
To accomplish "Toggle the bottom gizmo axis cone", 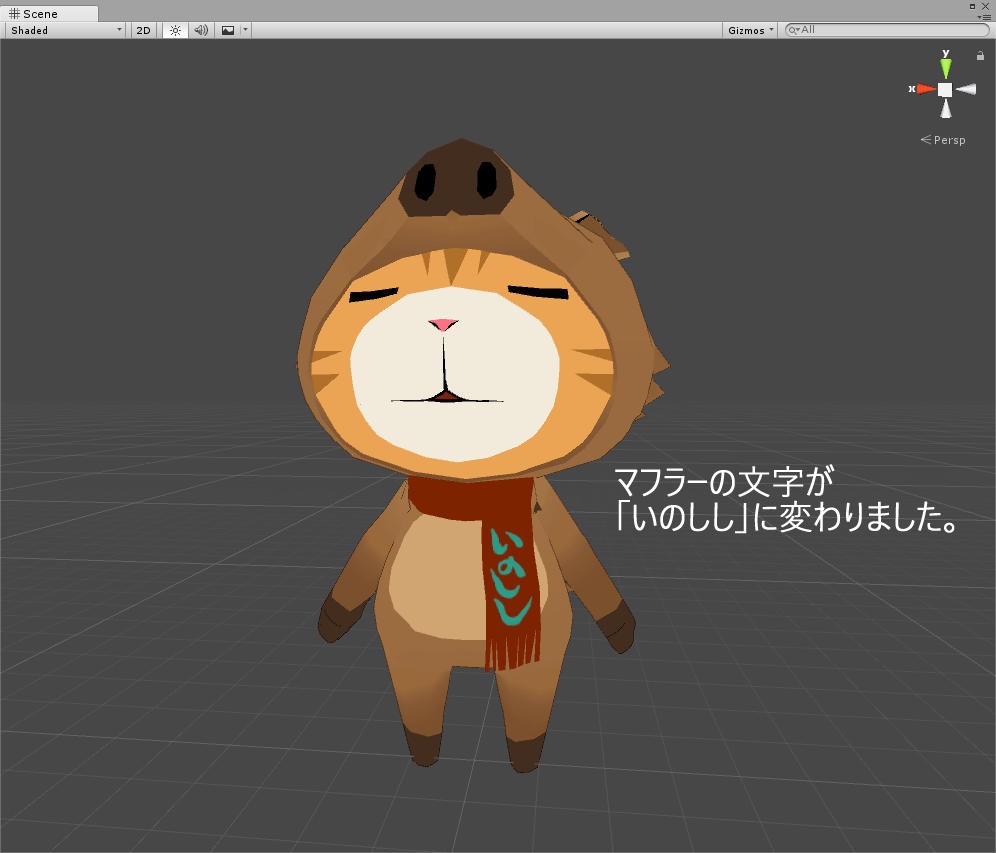I will tap(945, 108).
